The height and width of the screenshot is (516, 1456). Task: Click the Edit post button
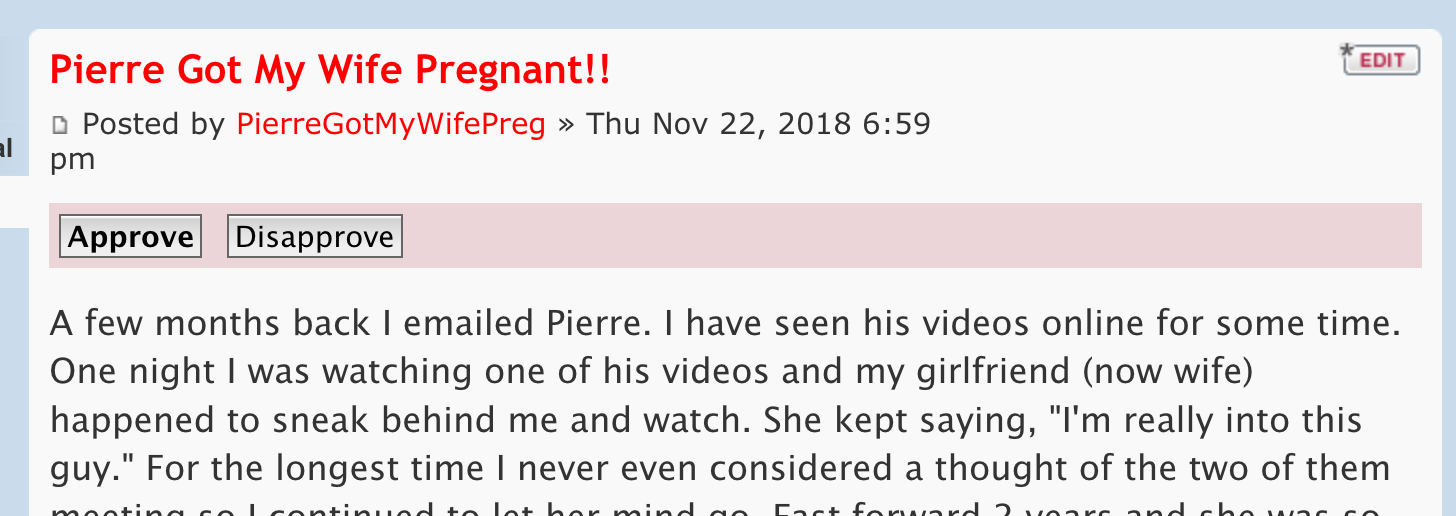(1382, 60)
